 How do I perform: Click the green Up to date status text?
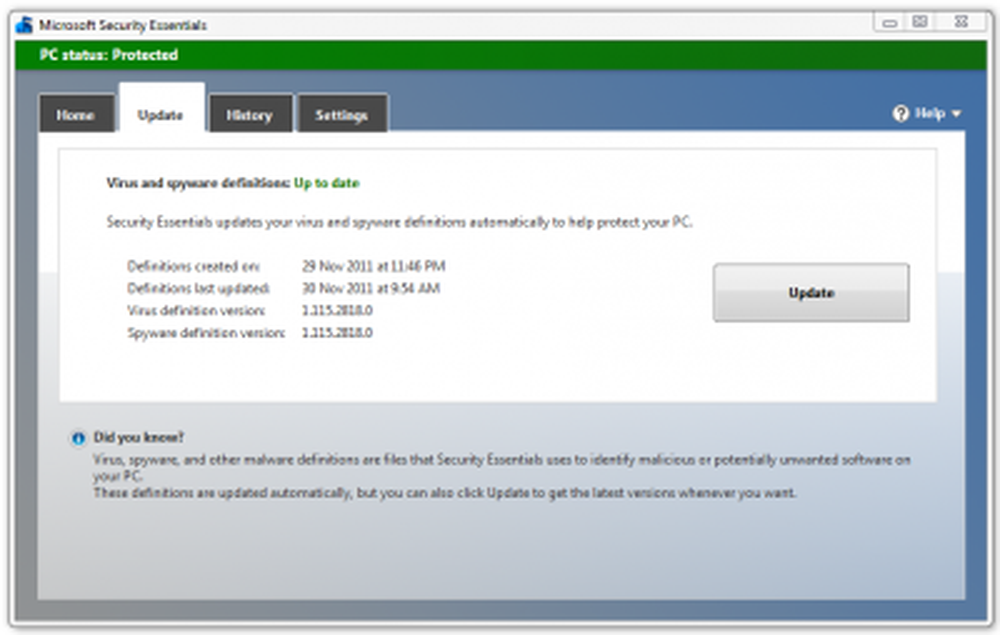pyautogui.click(x=326, y=183)
